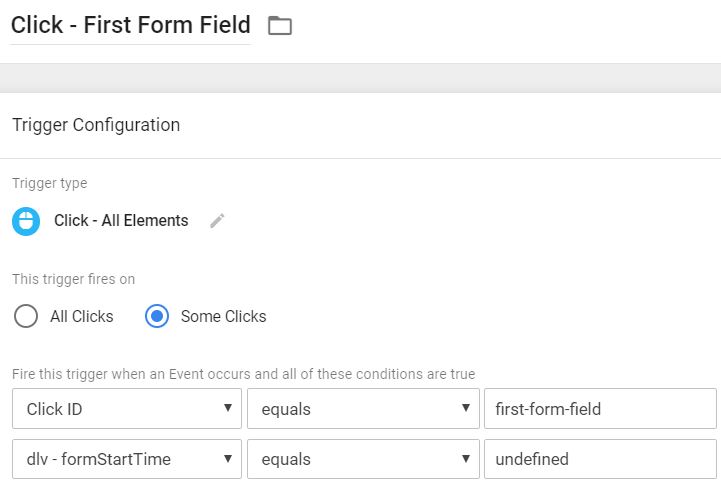
Task: Click the blue mouse trigger type icon
Action: (26, 221)
